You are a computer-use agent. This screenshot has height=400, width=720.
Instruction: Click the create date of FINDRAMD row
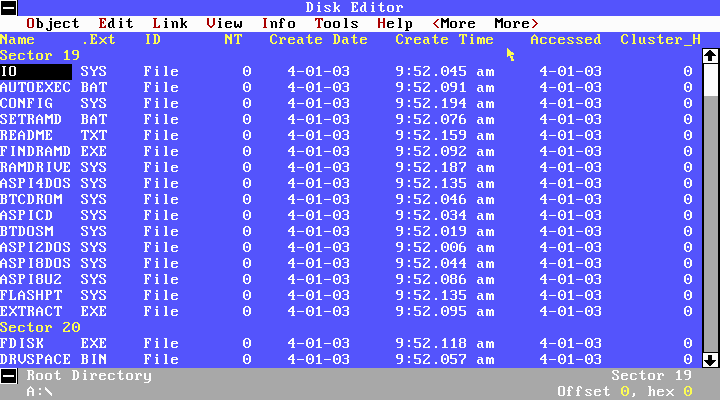(319, 152)
